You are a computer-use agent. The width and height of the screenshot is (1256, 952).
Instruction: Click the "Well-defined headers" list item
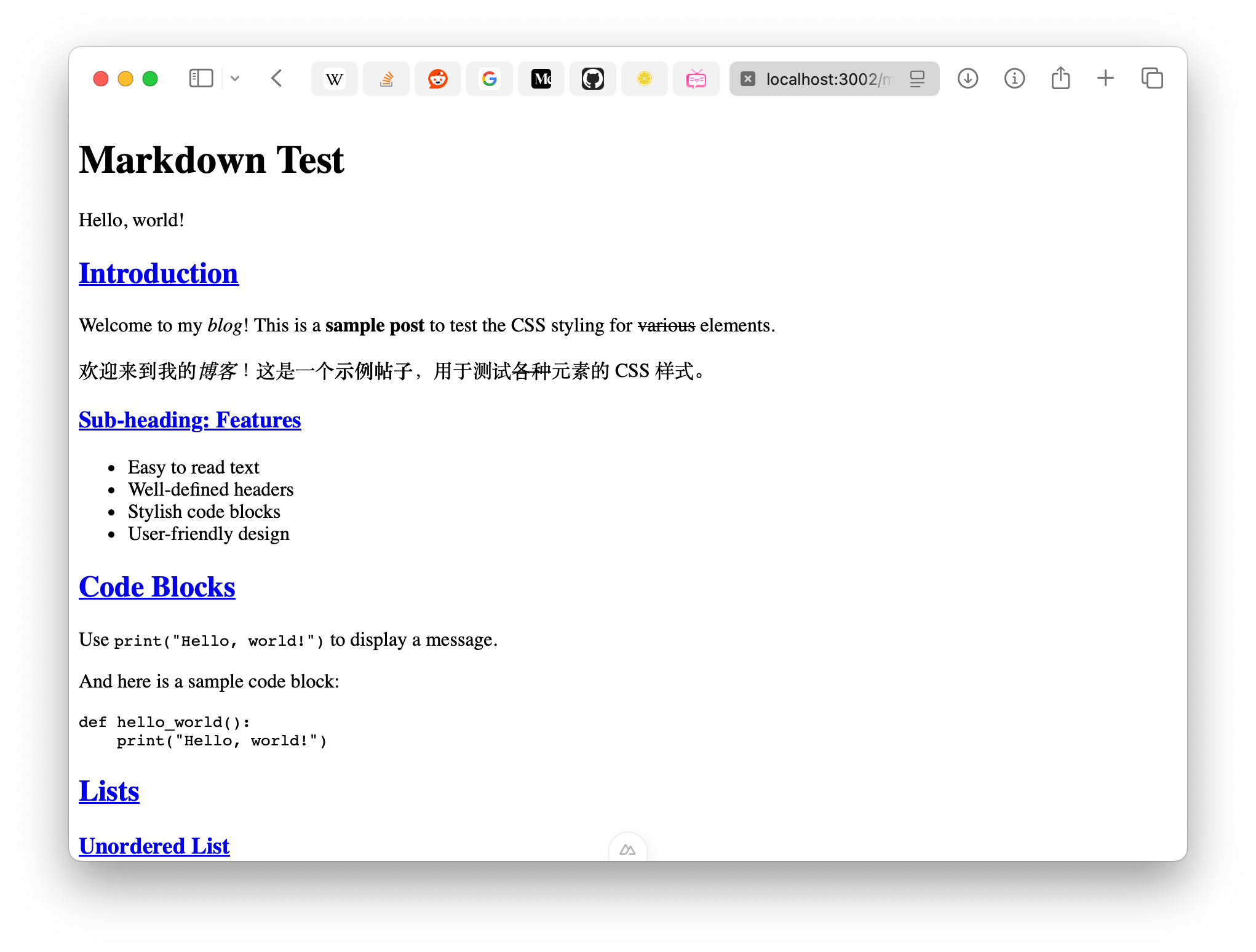211,490
